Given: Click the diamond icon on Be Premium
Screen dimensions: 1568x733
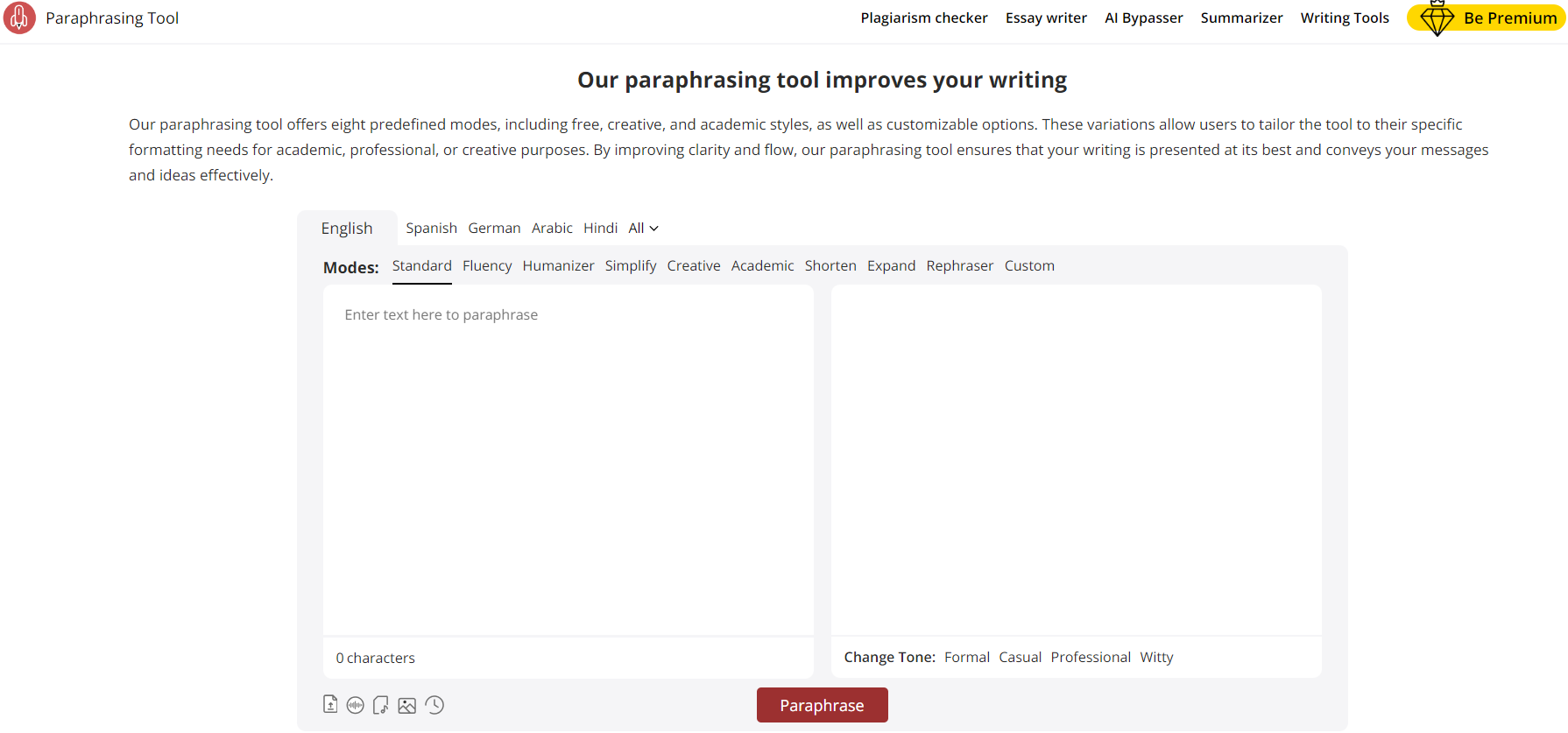Looking at the screenshot, I should tap(1437, 18).
